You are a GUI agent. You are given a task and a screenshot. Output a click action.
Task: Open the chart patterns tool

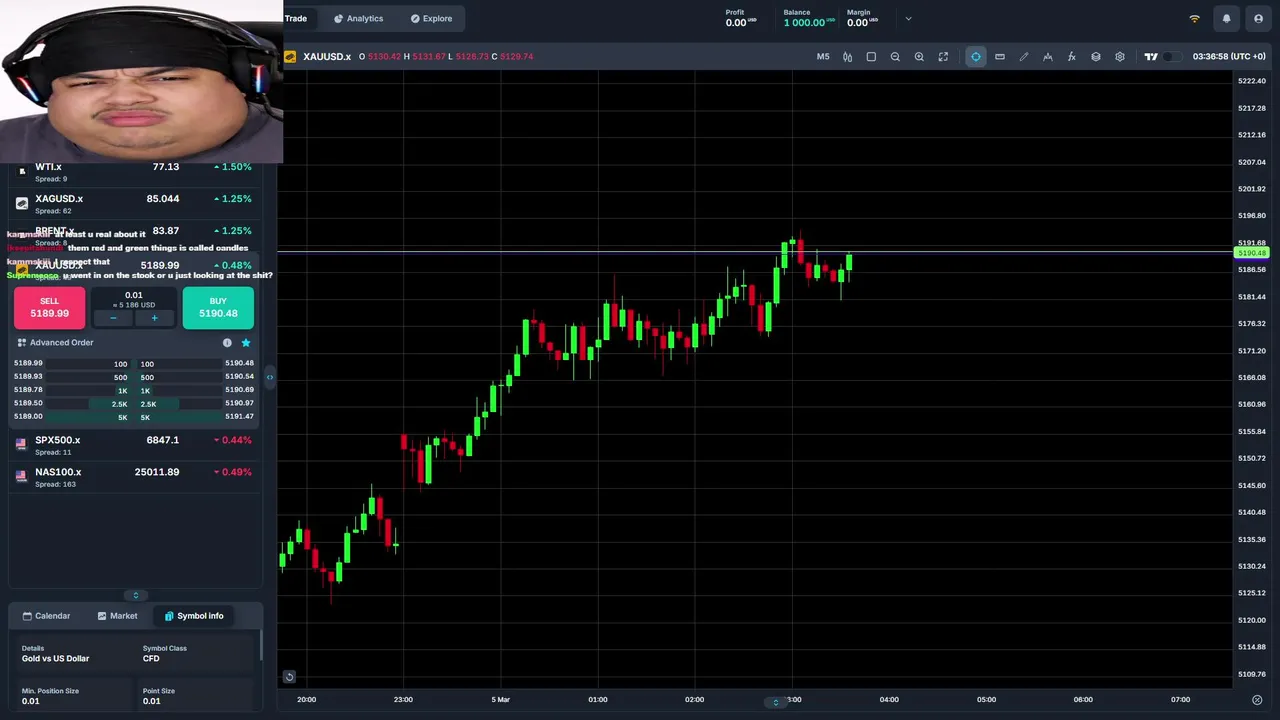pos(1048,57)
